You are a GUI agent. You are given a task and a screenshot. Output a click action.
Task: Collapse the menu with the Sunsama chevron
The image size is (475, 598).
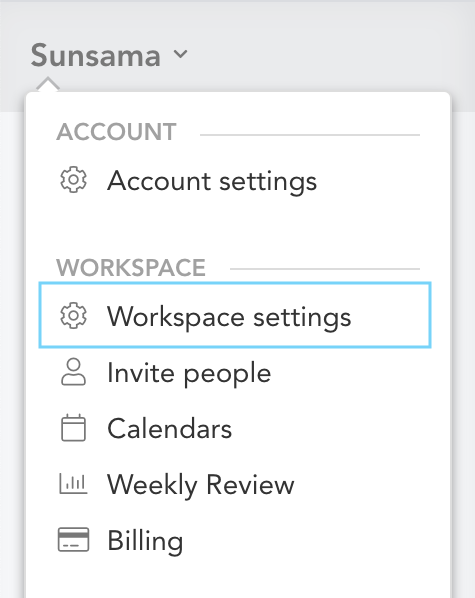180,54
